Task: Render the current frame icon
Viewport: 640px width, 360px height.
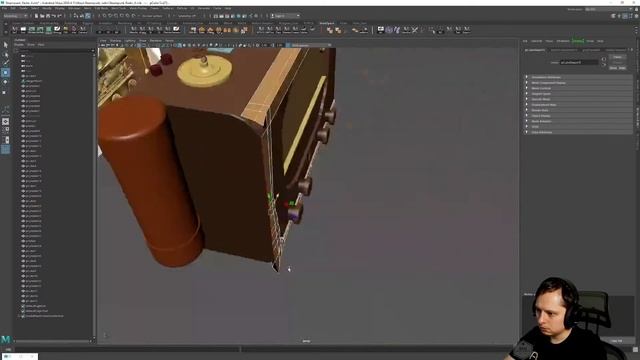Action: pos(222,16)
